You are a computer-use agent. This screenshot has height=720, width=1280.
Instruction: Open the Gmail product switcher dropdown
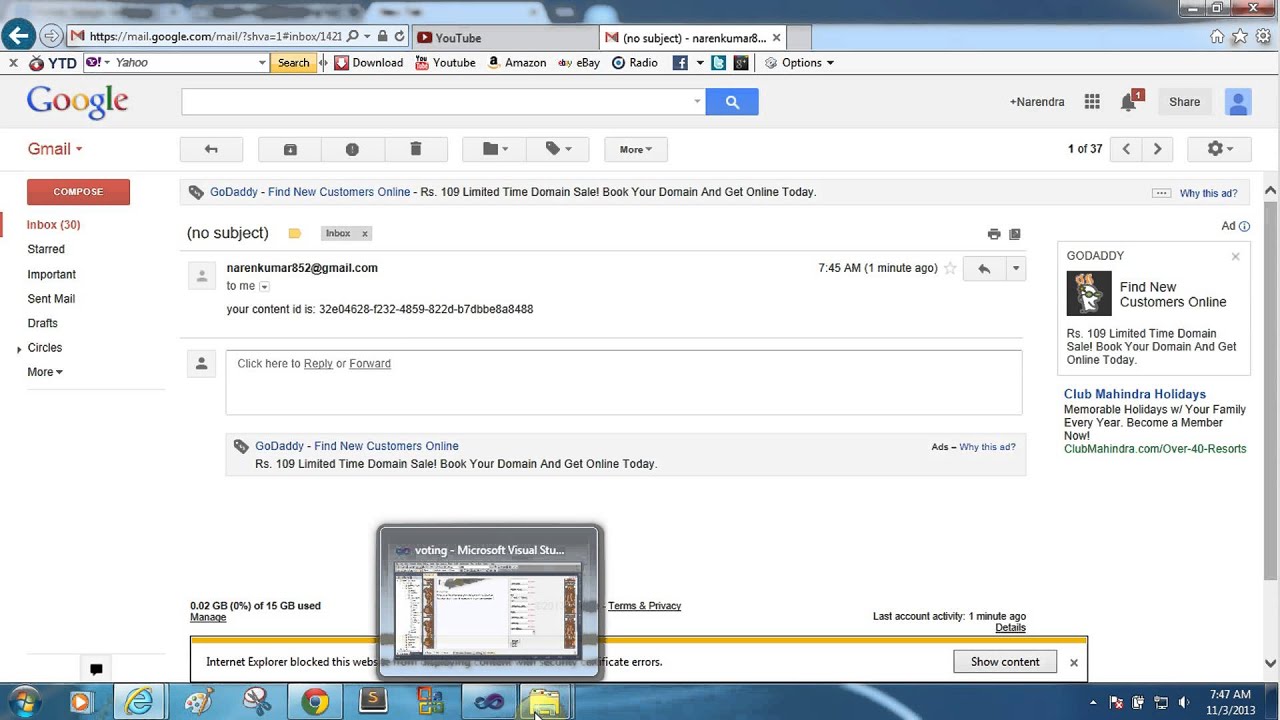coord(55,149)
